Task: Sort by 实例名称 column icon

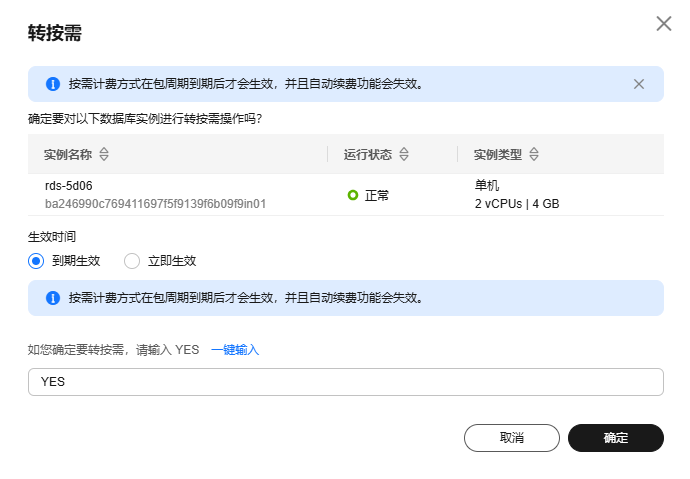Action: pos(104,155)
